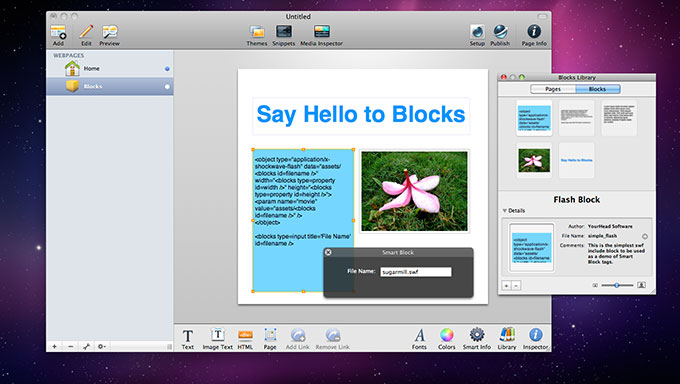
Task: Click the Remove Link icon
Action: [333, 335]
